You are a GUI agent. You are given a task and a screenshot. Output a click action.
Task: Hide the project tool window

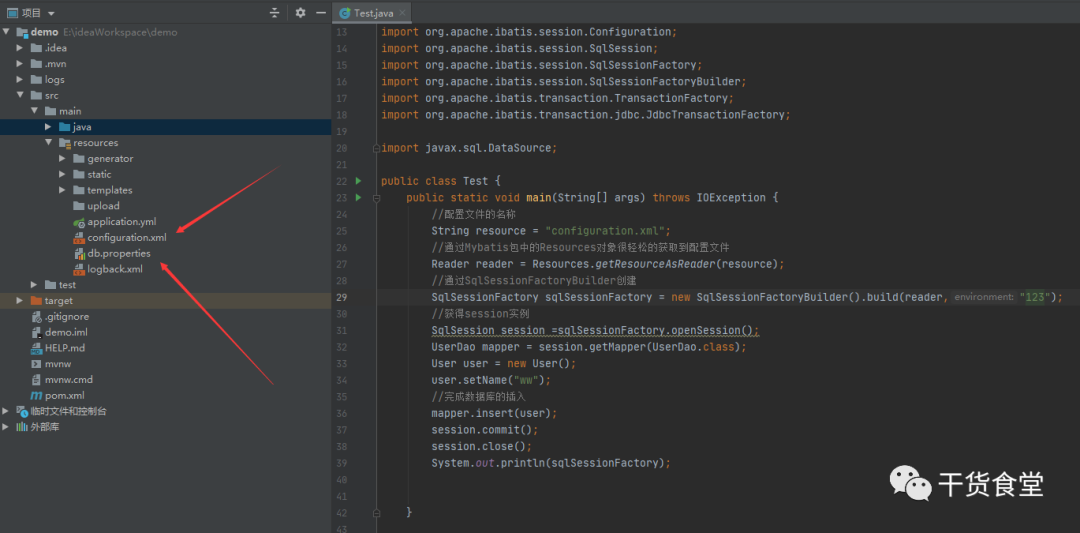pyautogui.click(x=320, y=12)
